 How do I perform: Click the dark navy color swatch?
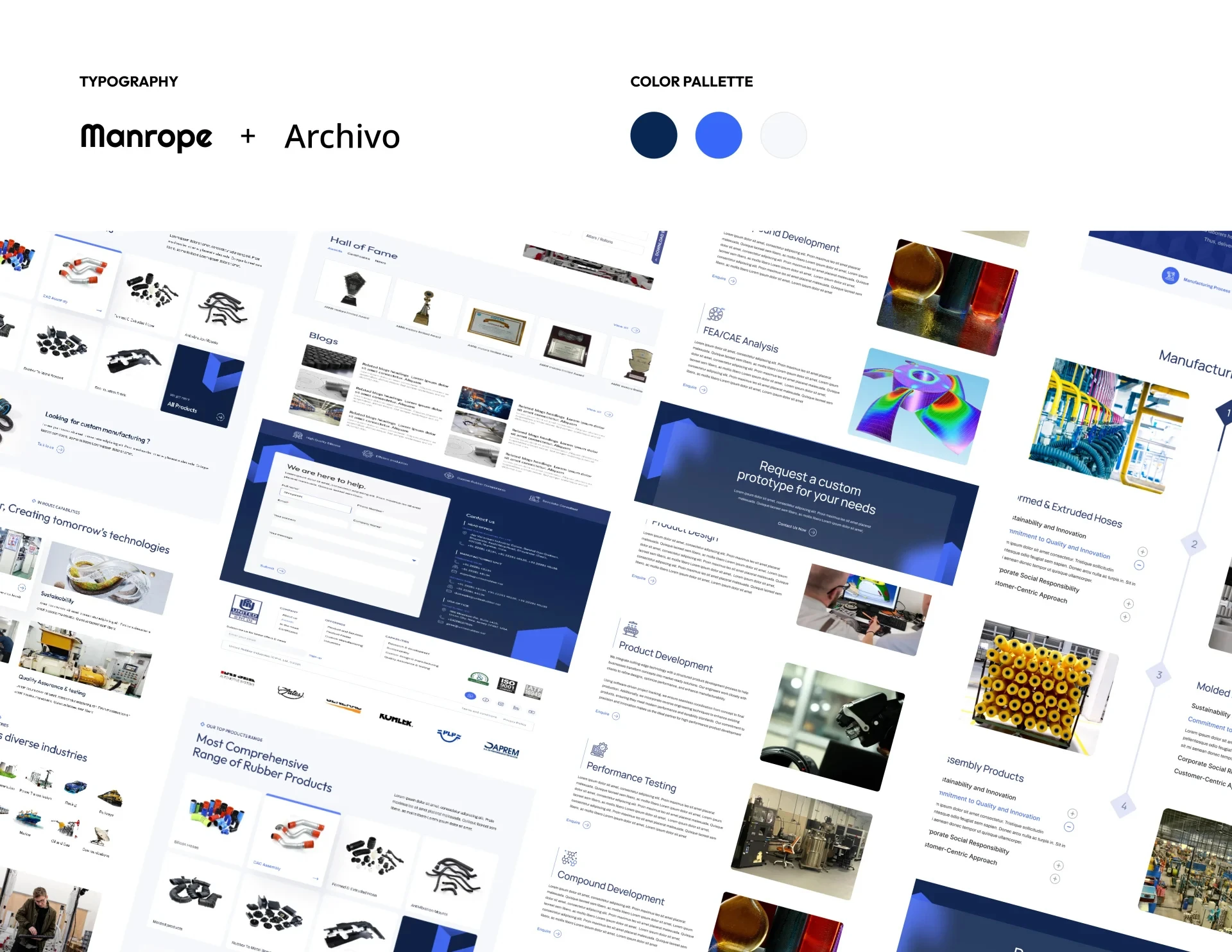pyautogui.click(x=654, y=135)
